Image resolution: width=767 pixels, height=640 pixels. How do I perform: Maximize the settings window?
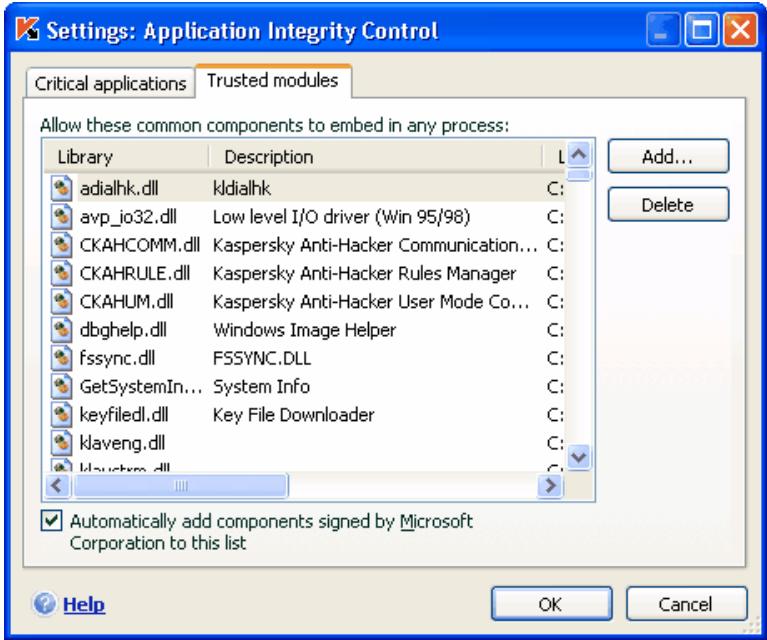(x=701, y=30)
